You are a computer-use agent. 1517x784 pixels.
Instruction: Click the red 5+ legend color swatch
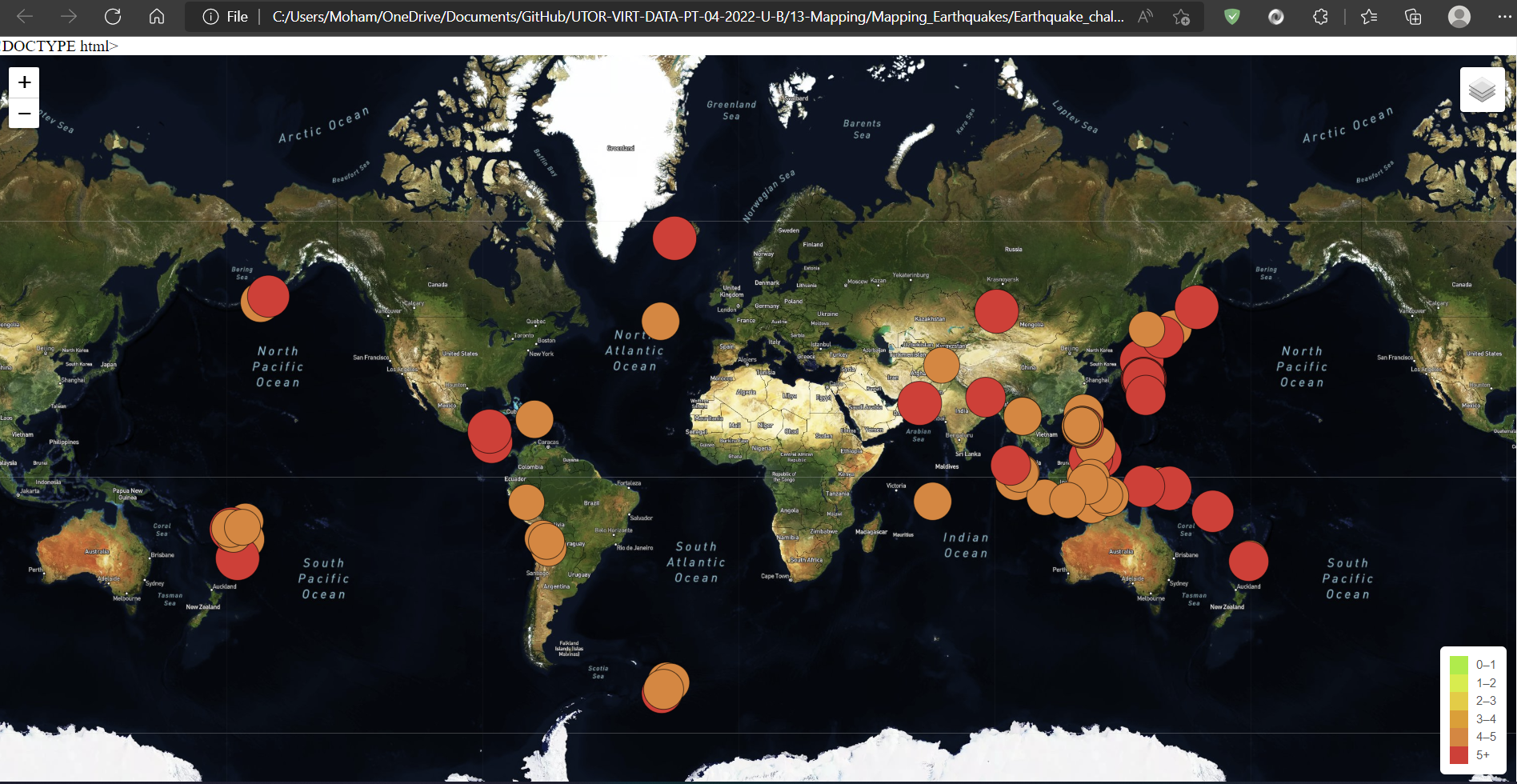[1458, 754]
